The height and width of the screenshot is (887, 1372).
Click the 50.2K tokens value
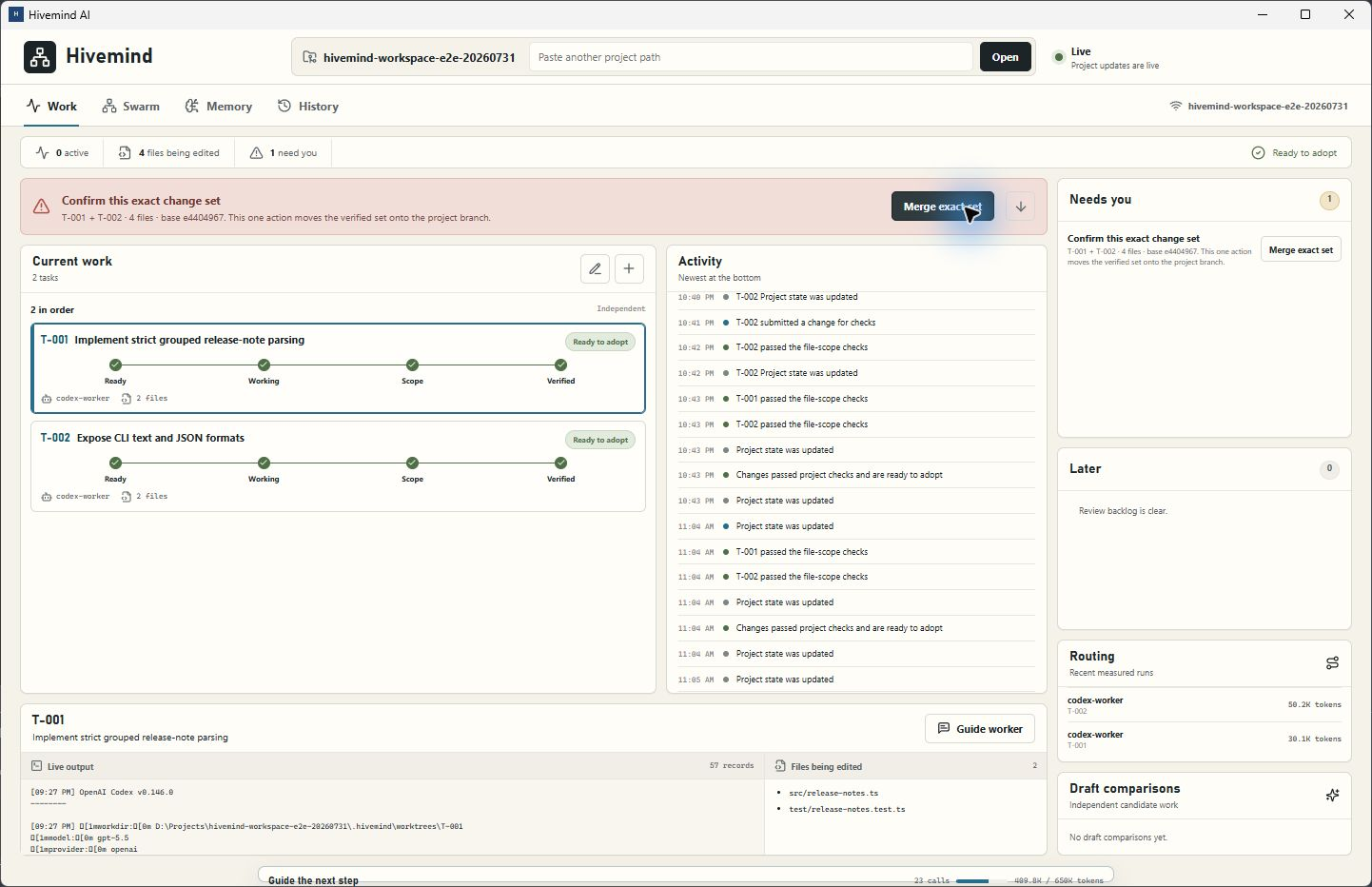coord(1314,705)
